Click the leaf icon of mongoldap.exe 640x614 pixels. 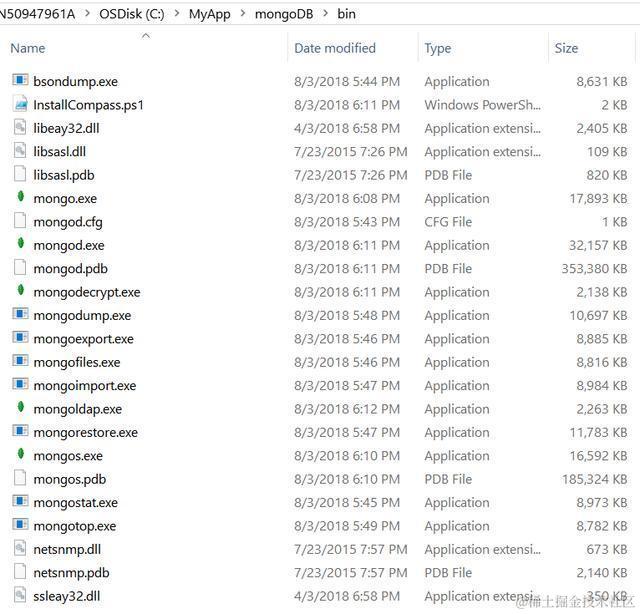(x=21, y=407)
